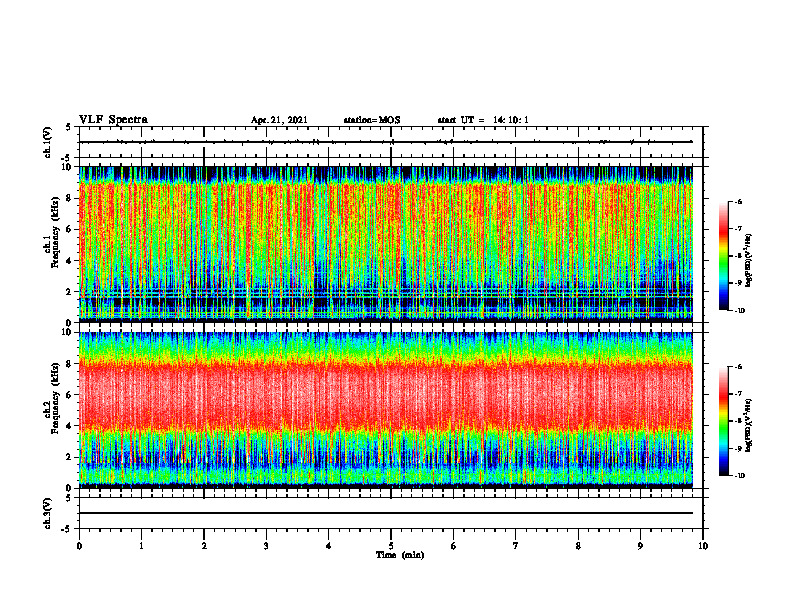Click time axis tick label "1"
Viewport: 792px width, 612px height.
point(141,546)
